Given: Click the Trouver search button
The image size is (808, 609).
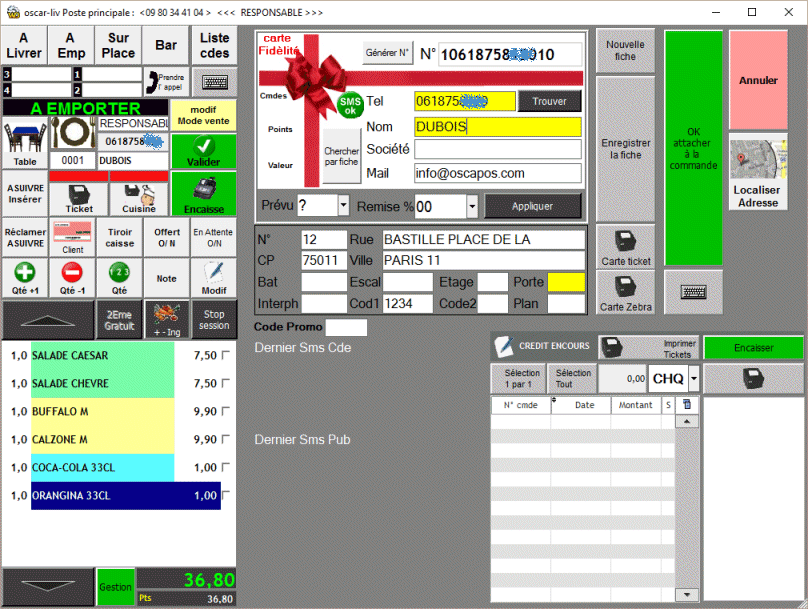Looking at the screenshot, I should pos(549,101).
